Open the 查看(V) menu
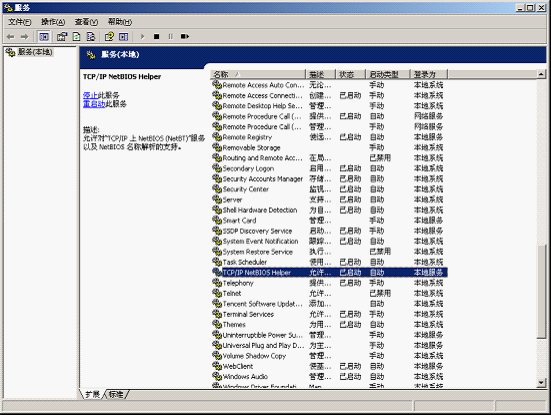 tap(86, 22)
